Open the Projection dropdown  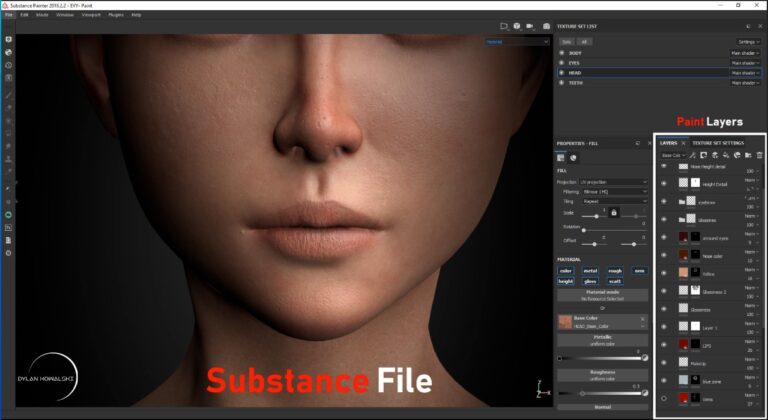pos(614,182)
